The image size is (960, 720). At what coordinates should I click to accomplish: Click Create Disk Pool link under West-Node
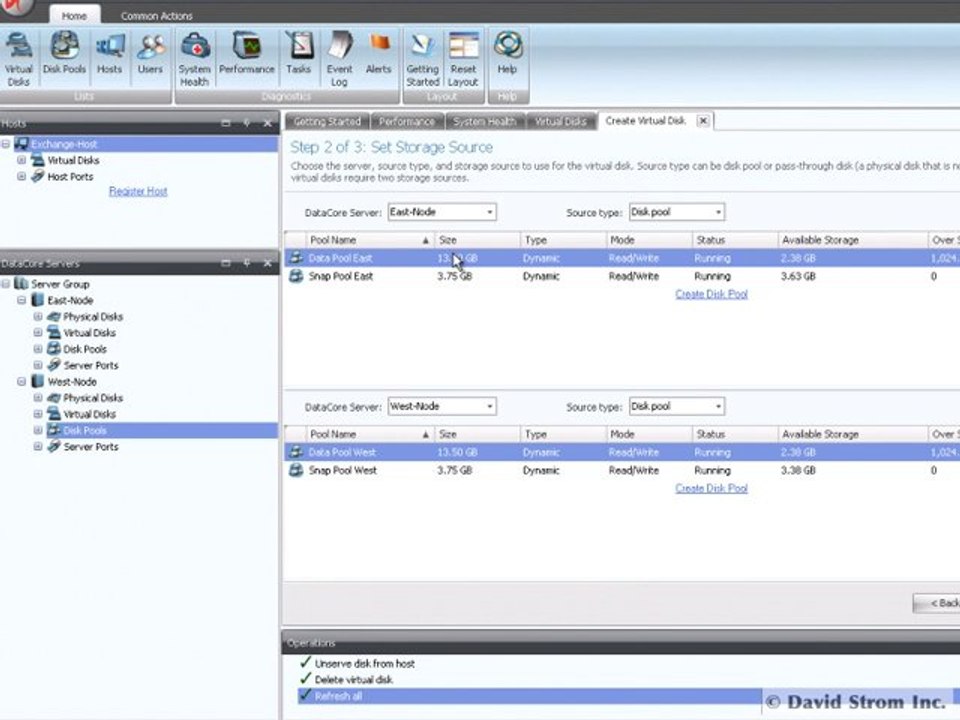tap(711, 488)
